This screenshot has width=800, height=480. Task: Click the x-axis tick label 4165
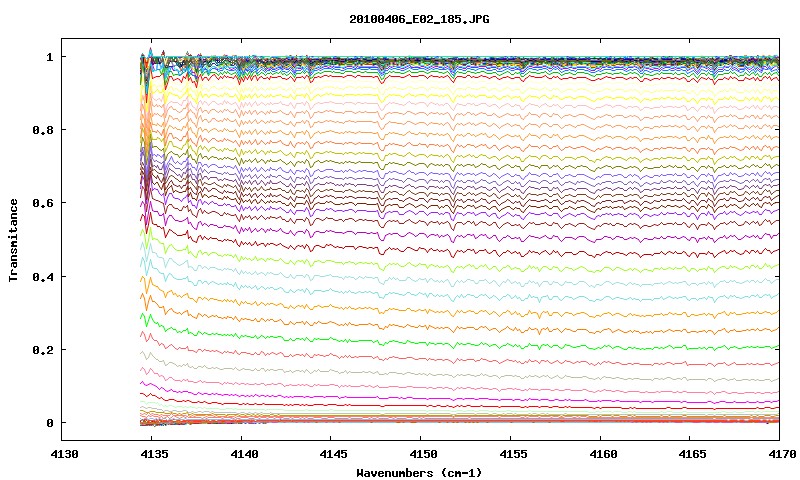coord(693,454)
